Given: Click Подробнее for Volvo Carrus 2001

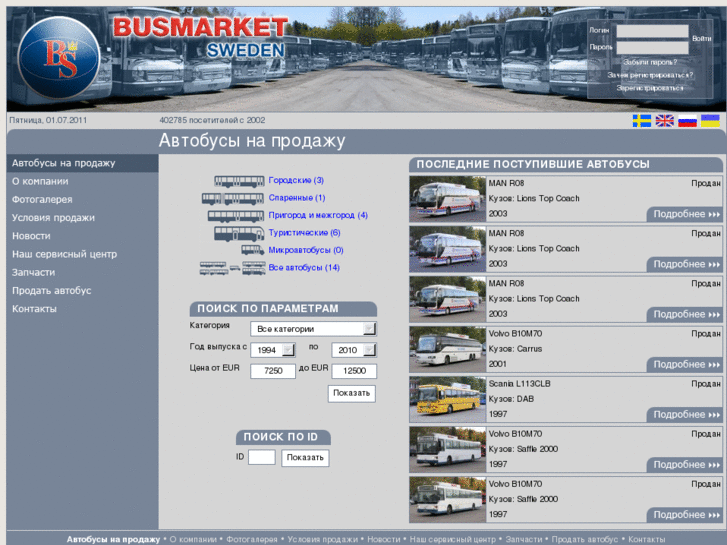Looking at the screenshot, I should (685, 365).
